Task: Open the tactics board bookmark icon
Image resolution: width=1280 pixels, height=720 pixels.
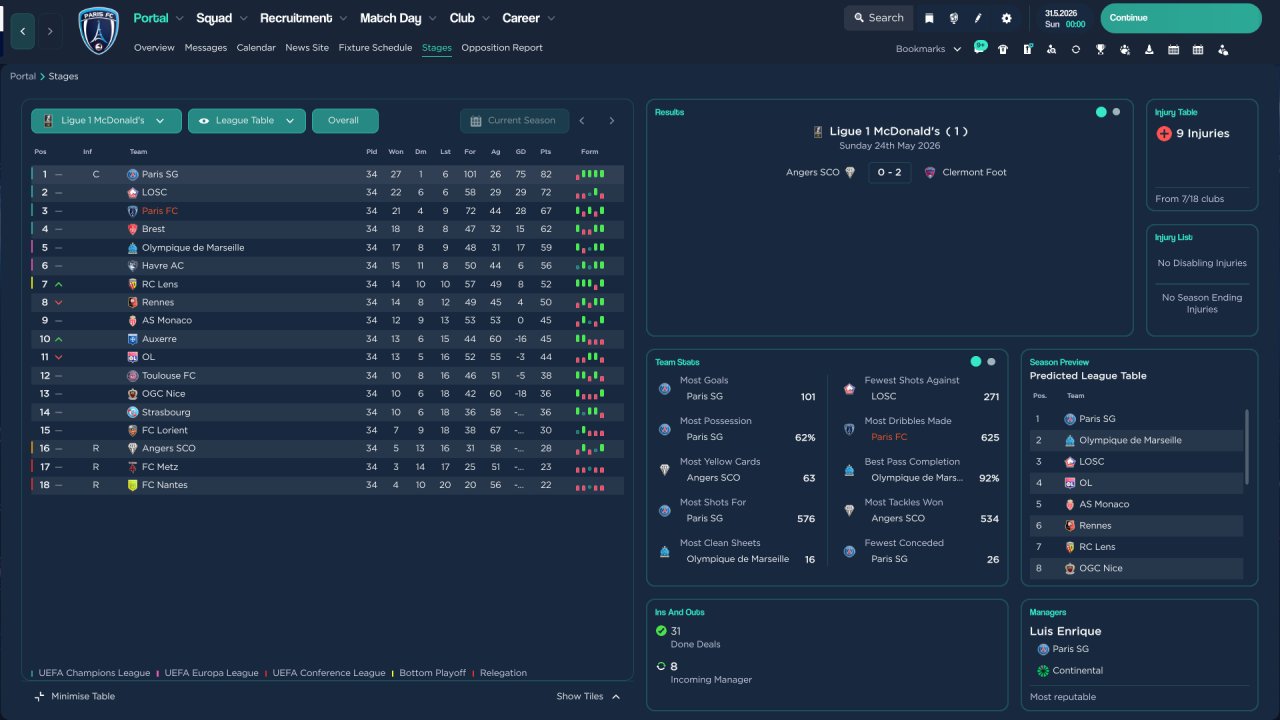Action: point(1027,49)
